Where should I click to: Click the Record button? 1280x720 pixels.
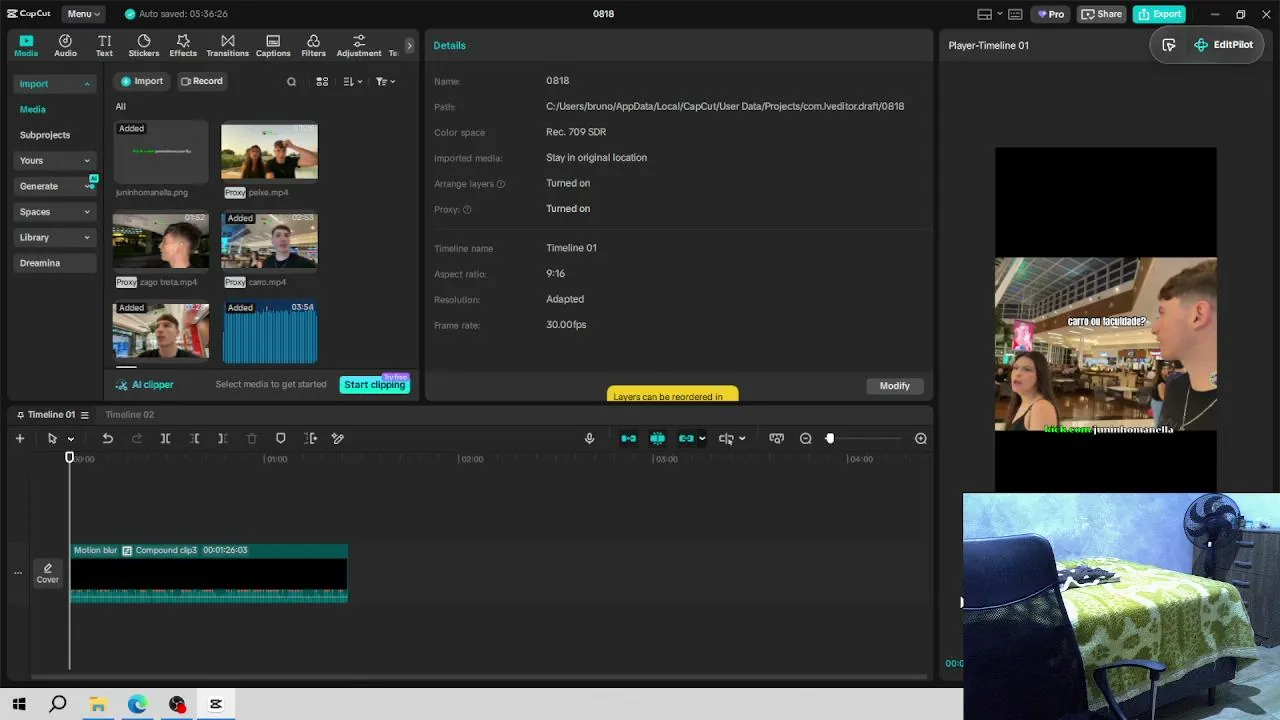pos(201,81)
